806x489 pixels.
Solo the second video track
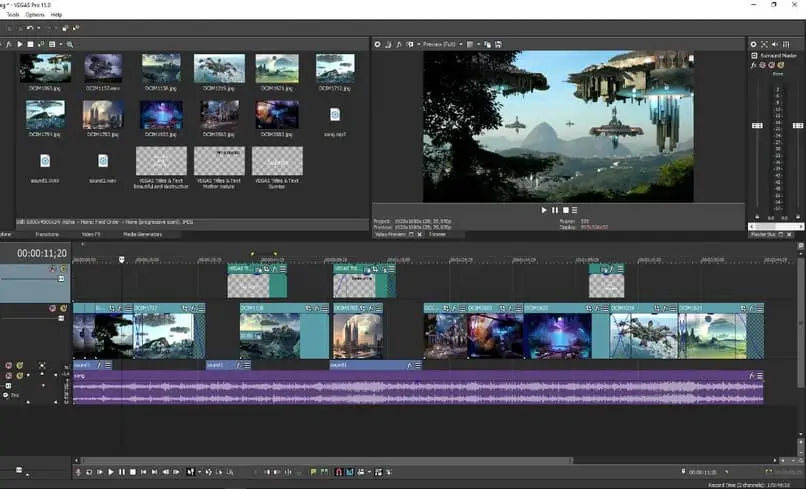click(63, 308)
